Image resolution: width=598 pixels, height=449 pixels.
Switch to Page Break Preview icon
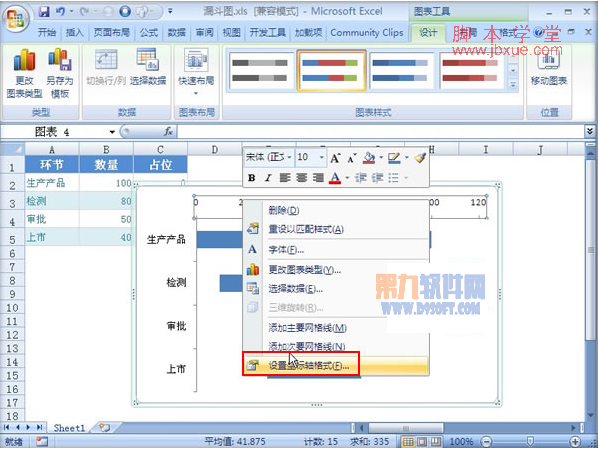click(x=436, y=442)
